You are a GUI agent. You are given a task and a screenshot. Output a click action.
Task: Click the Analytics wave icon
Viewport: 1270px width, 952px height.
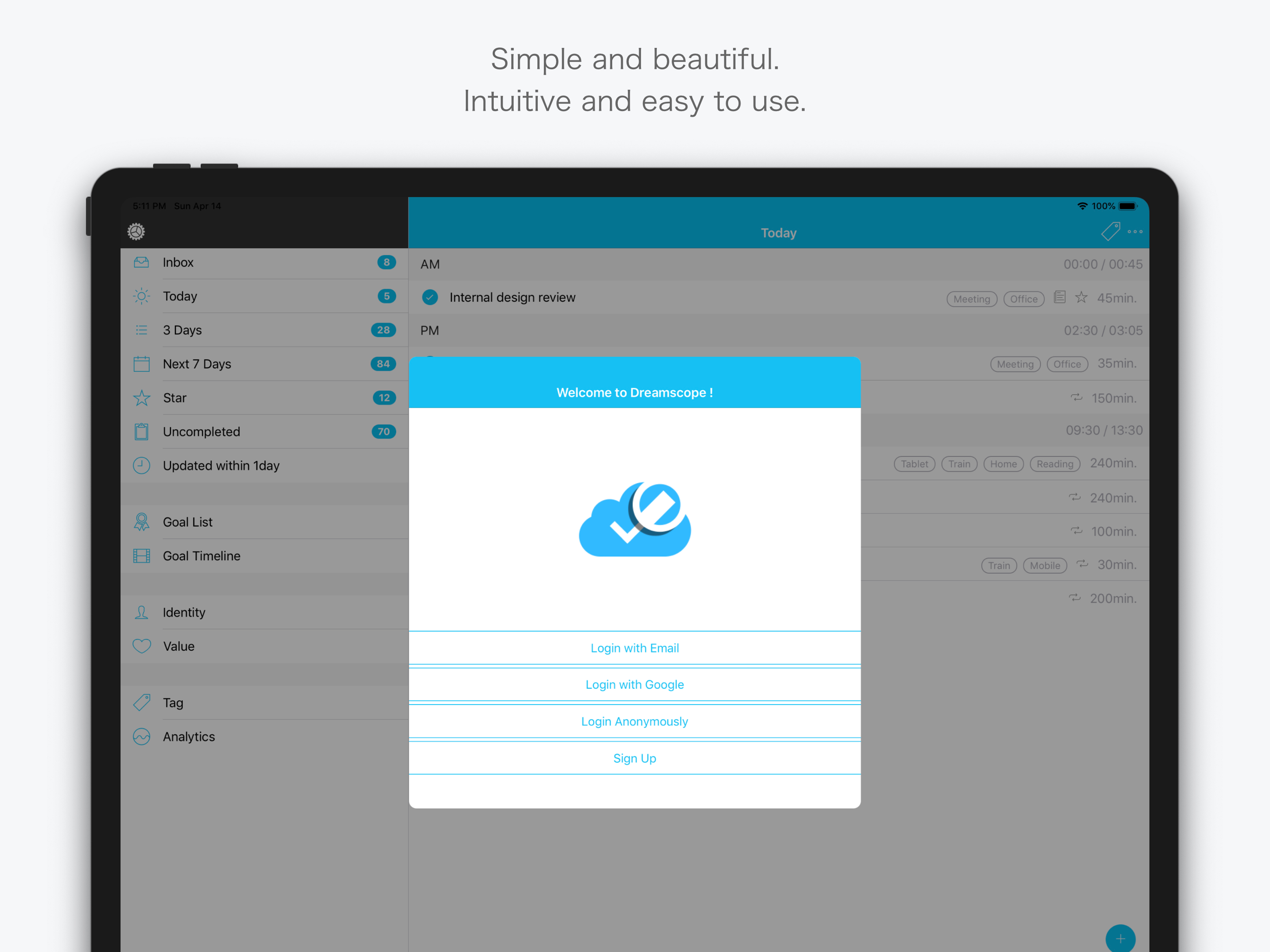click(x=141, y=737)
